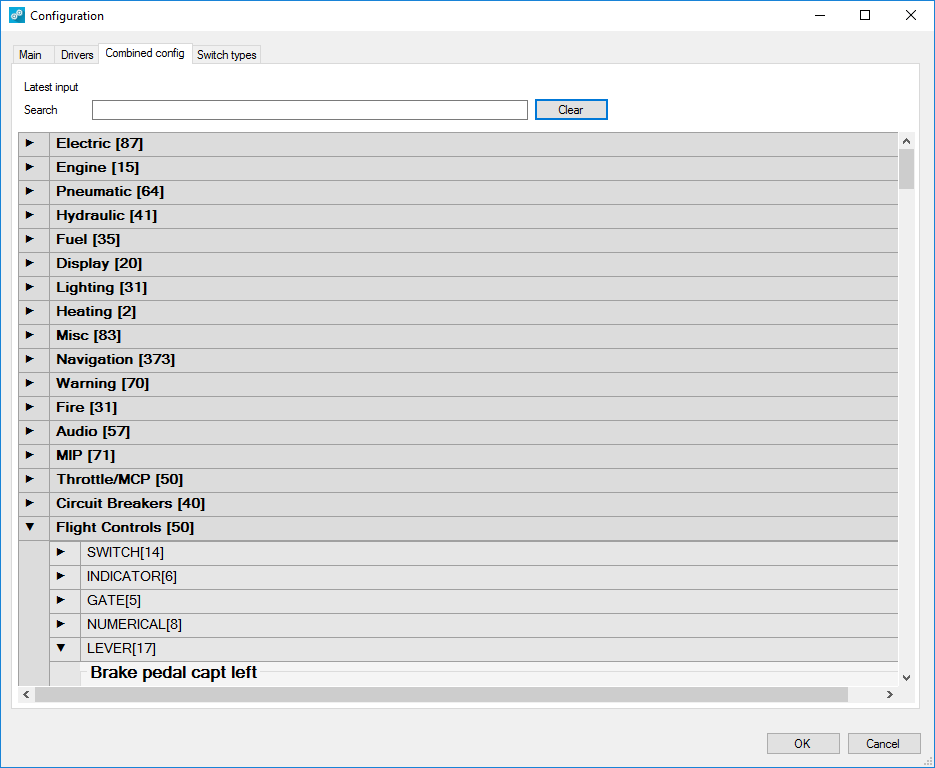Viewport: 935px width, 768px height.
Task: Expand the INDICATOR[6] subgroup
Action: 61,576
